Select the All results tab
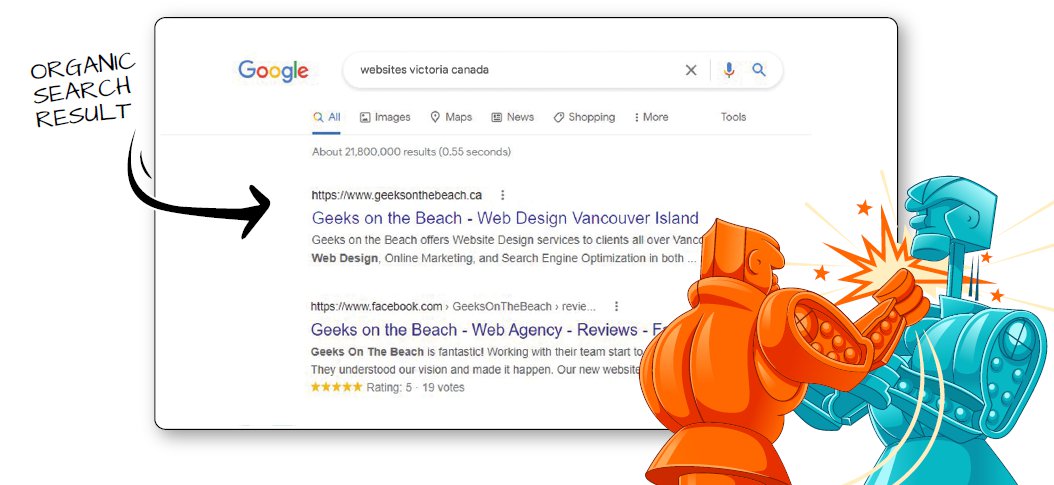The height and width of the screenshot is (485, 1054). tap(327, 117)
